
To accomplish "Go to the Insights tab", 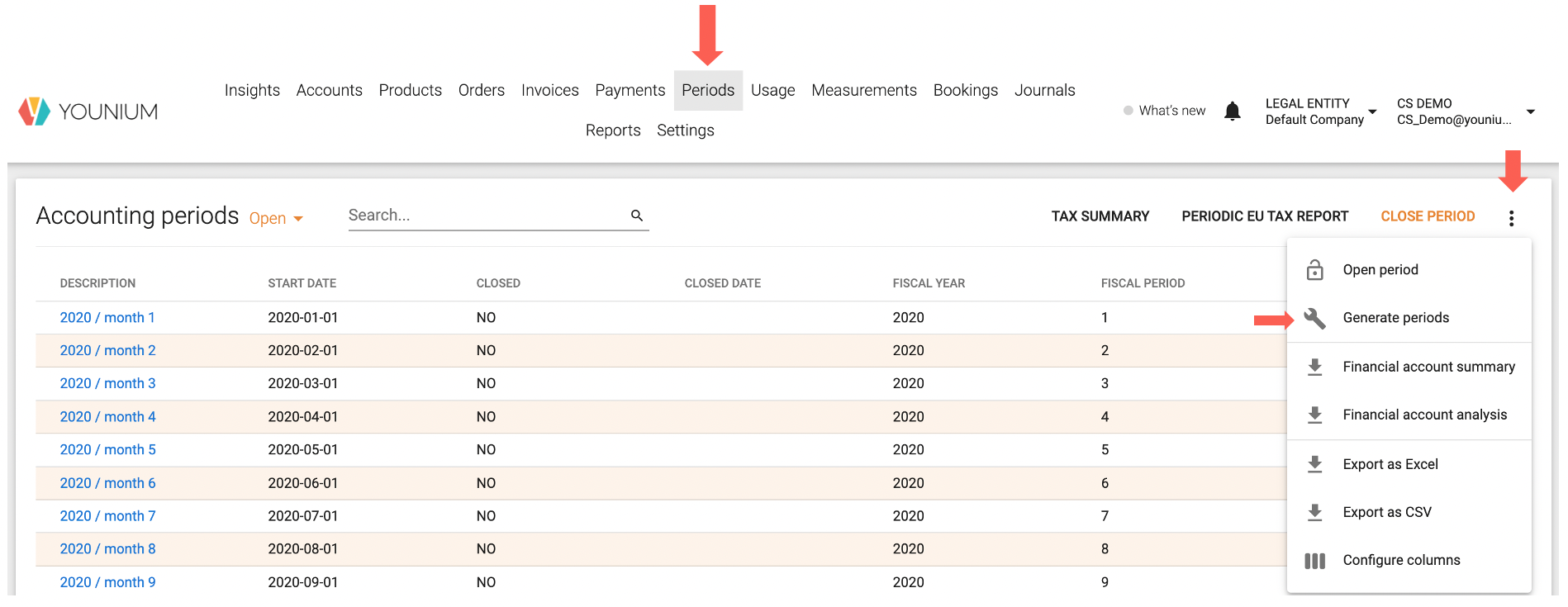I will [252, 90].
